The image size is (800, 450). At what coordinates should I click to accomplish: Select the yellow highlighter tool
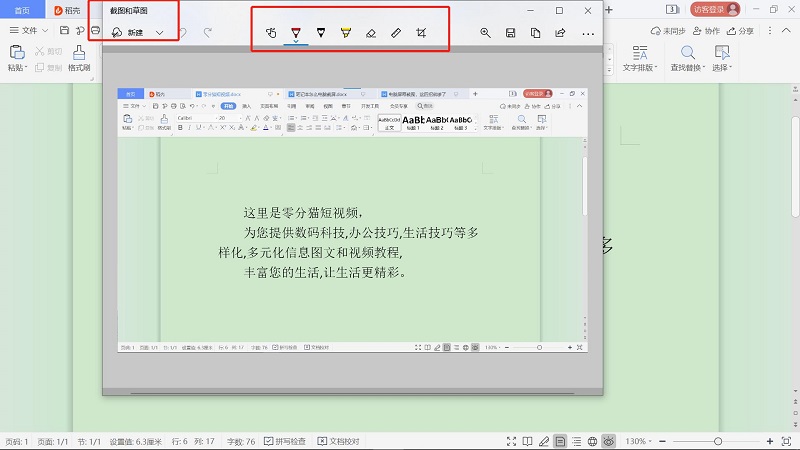[x=345, y=33]
